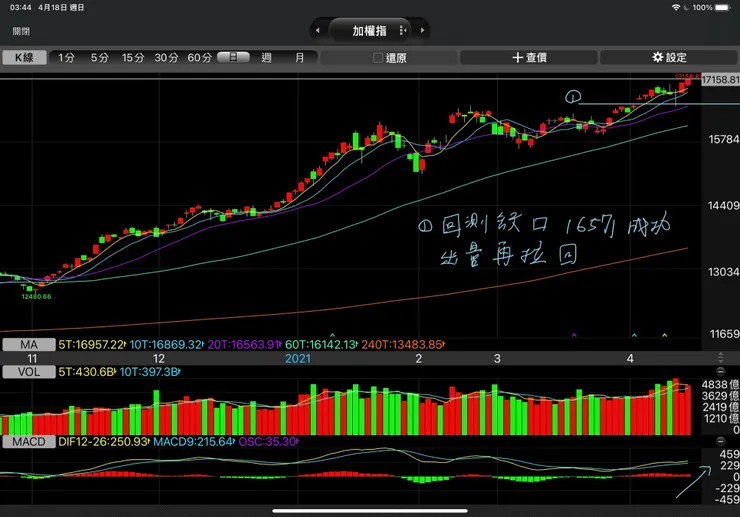Image resolution: width=740 pixels, height=517 pixels.
Task: Switch to 1分 timeframe
Action: click(67, 58)
